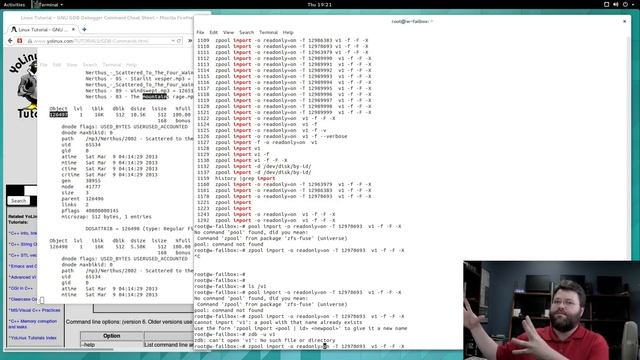The image size is (640, 360).
Task: Open the Emacs link in sidebar
Action: point(23,266)
